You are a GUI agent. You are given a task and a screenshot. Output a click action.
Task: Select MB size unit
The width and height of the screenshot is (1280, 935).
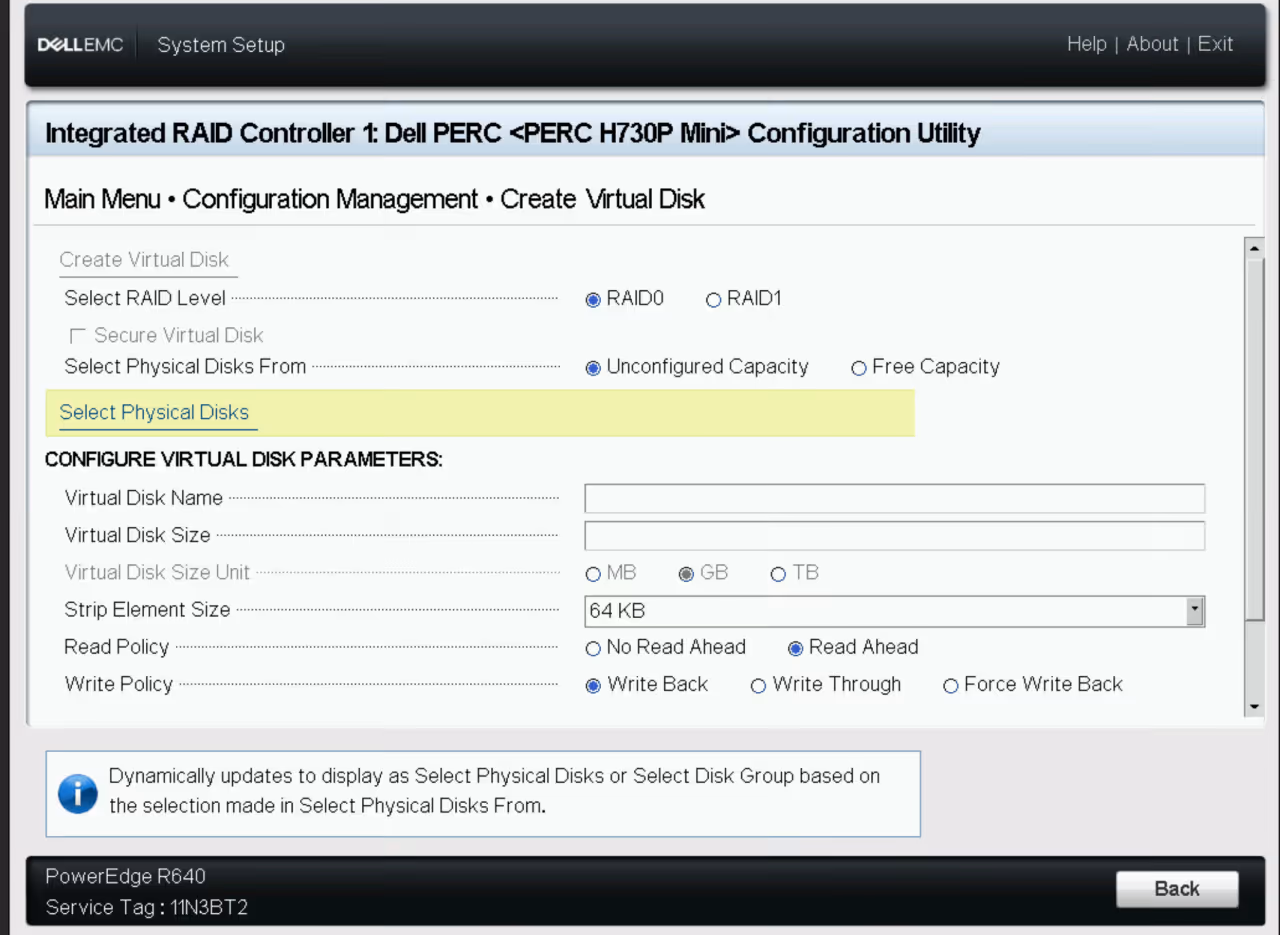click(593, 574)
